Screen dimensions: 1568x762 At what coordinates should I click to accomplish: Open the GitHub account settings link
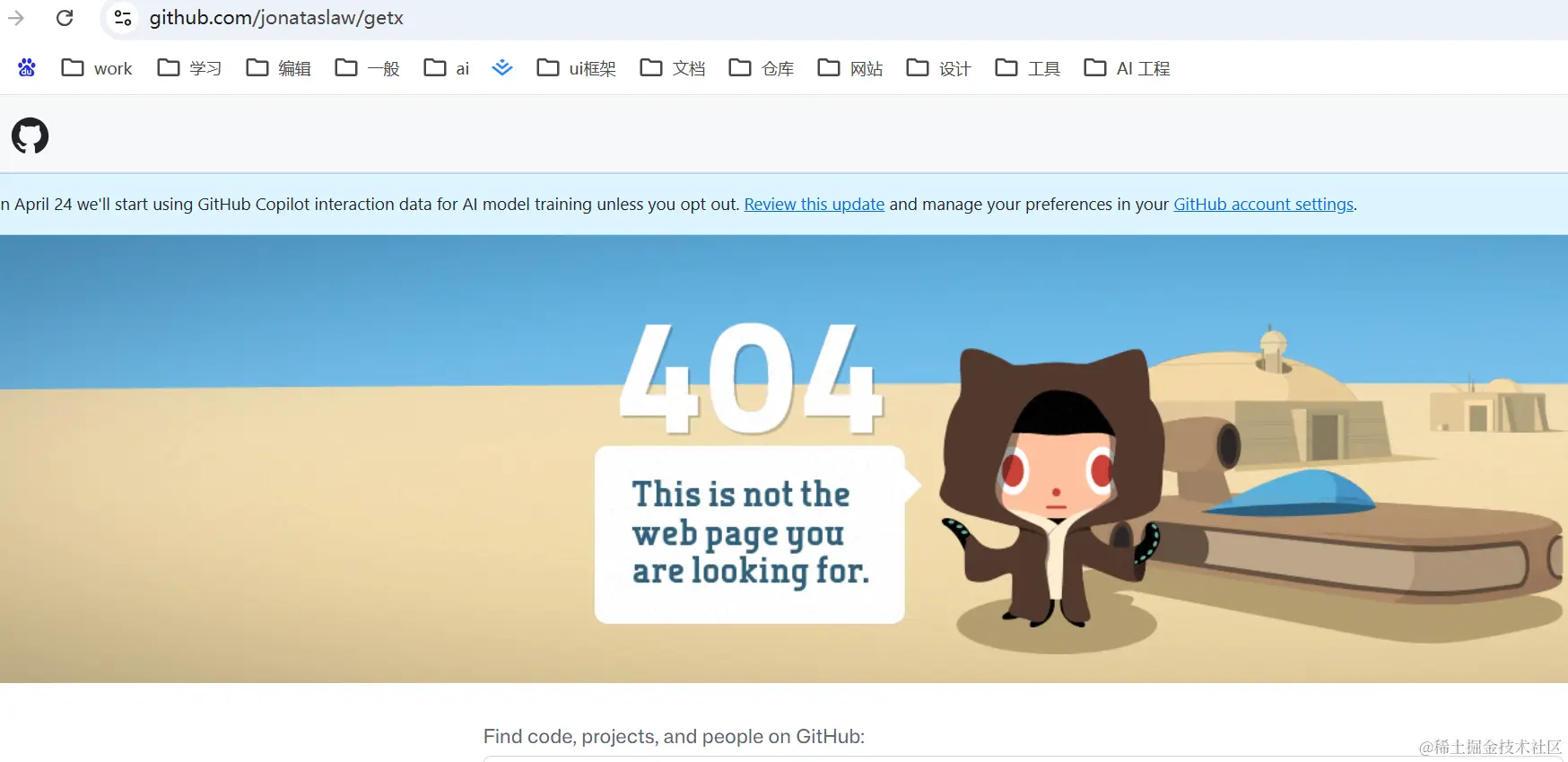click(x=1263, y=205)
